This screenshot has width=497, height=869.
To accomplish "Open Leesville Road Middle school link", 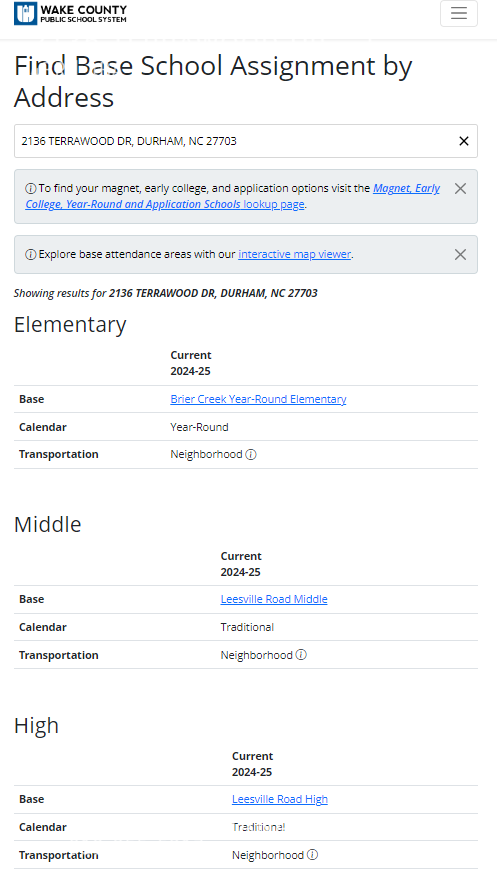I will [274, 599].
